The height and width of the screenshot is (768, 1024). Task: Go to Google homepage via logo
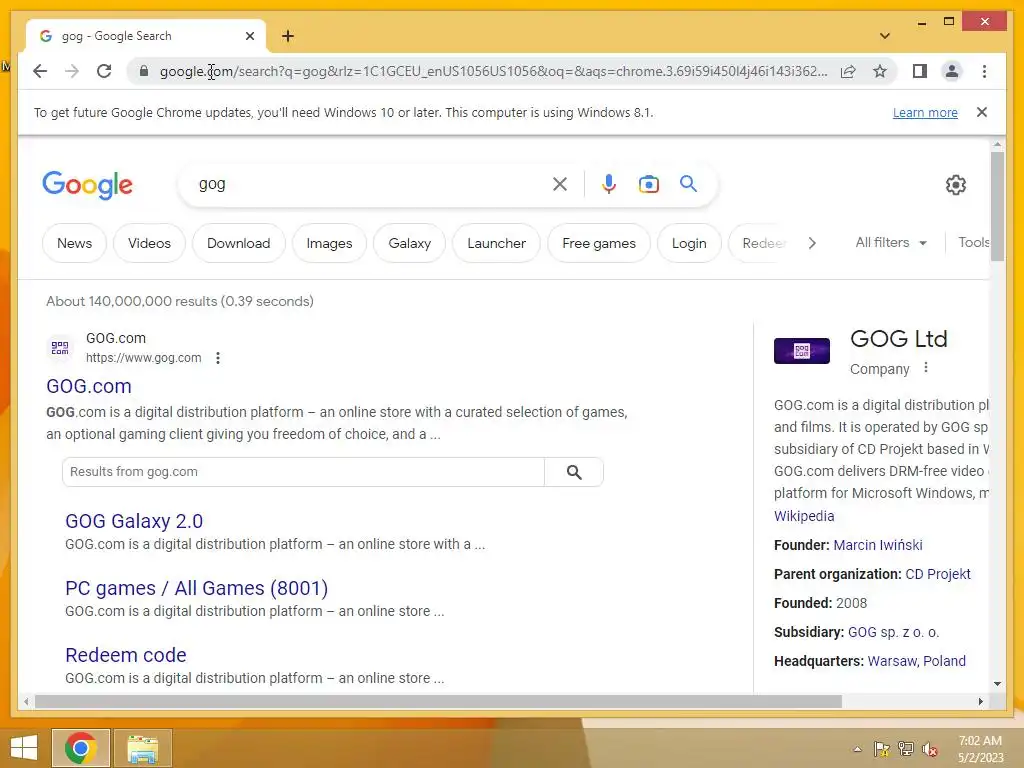[88, 185]
